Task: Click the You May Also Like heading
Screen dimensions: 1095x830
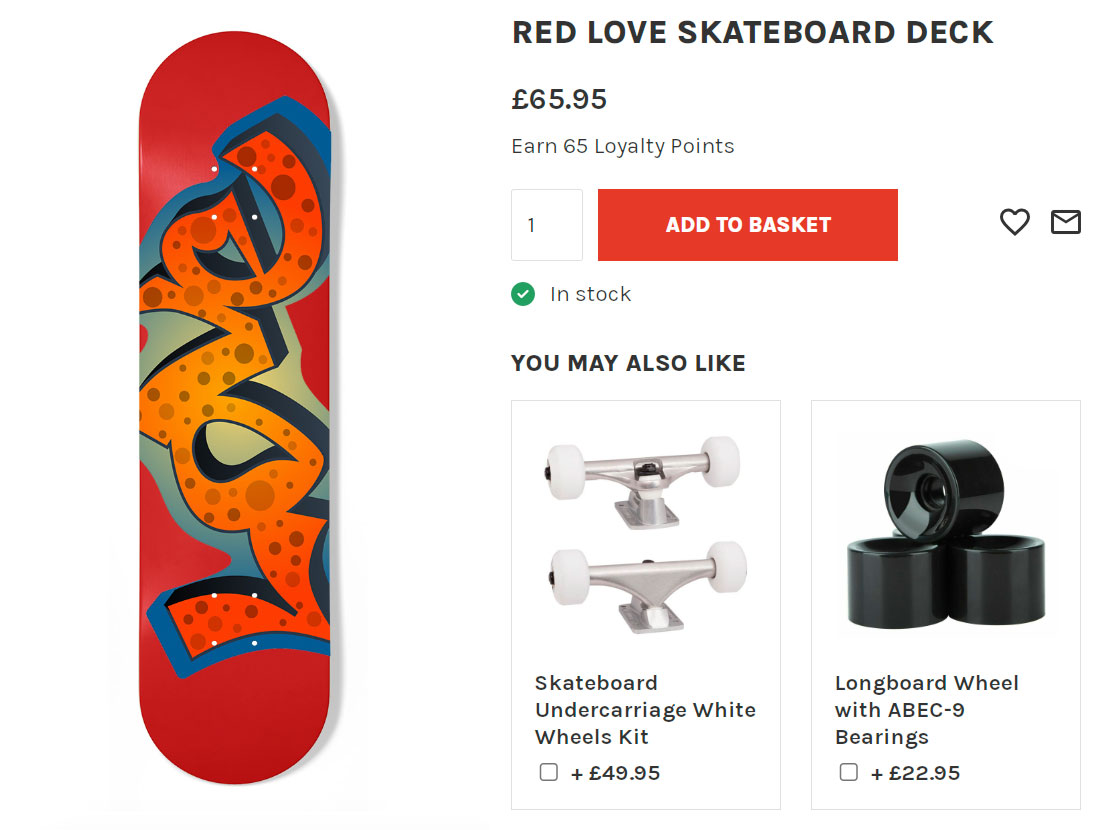Action: click(x=628, y=363)
